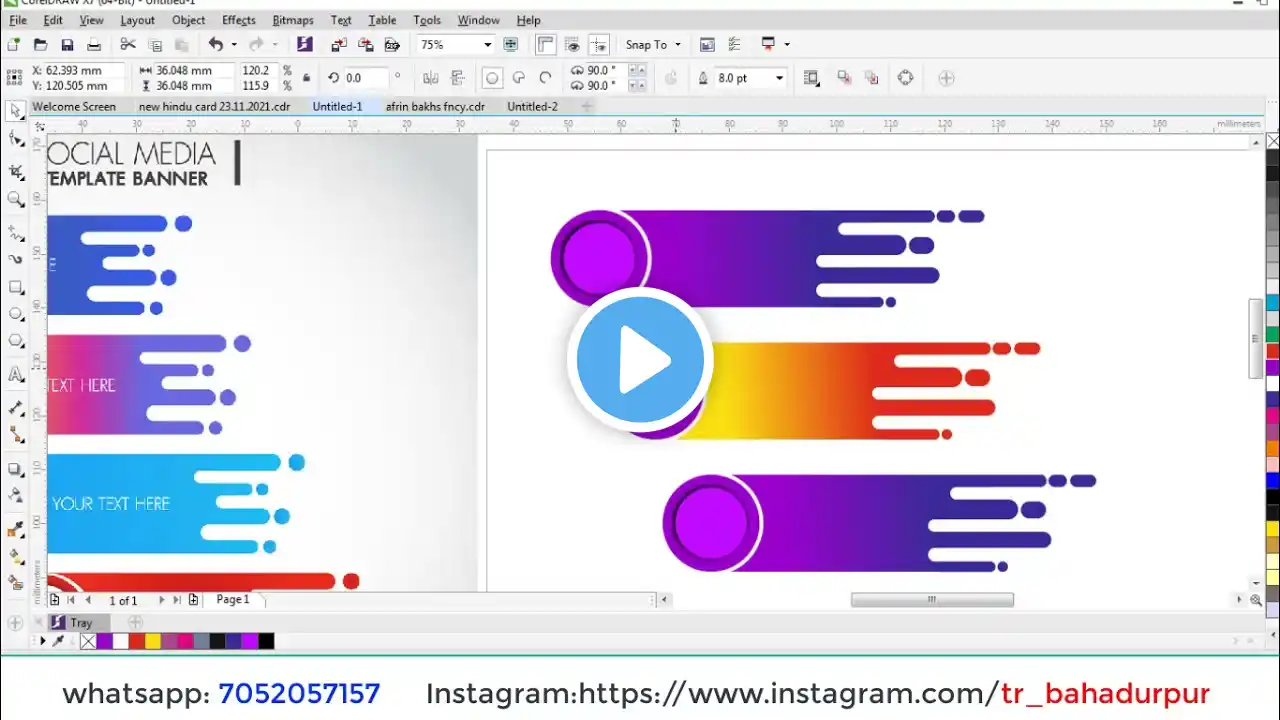This screenshot has width=1280, height=720.
Task: Click the no-fill X swatch in Tray
Action: click(88, 641)
